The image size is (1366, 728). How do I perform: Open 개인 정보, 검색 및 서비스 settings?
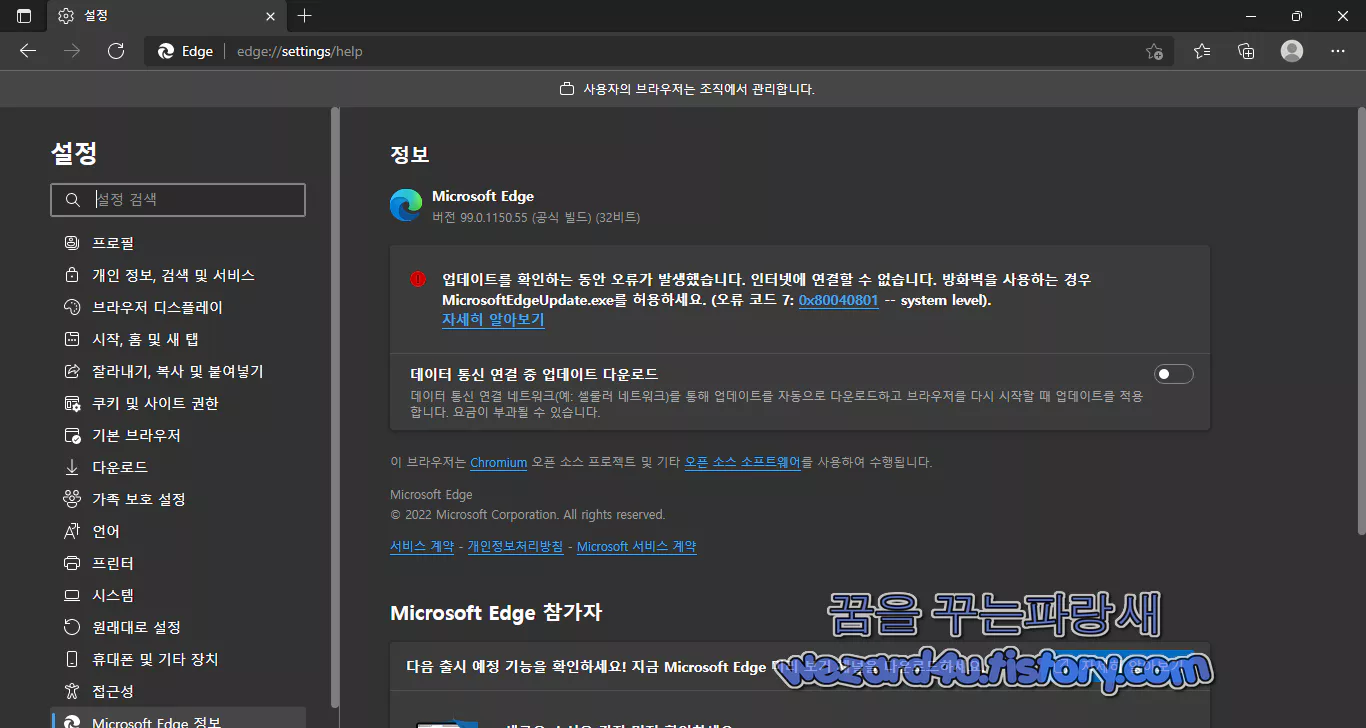pyautogui.click(x=178, y=275)
